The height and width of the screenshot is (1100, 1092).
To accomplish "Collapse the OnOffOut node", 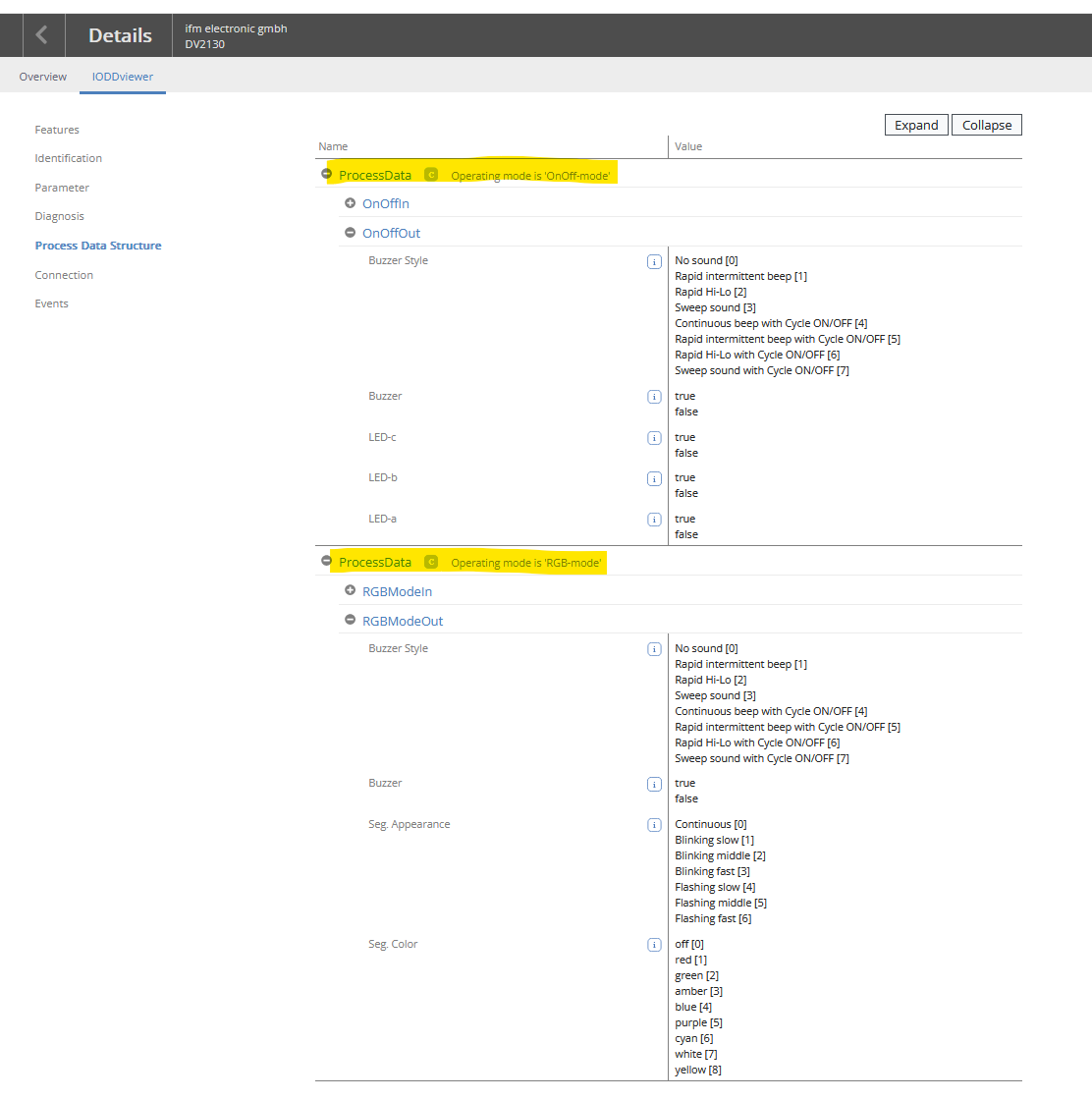I will pos(350,233).
